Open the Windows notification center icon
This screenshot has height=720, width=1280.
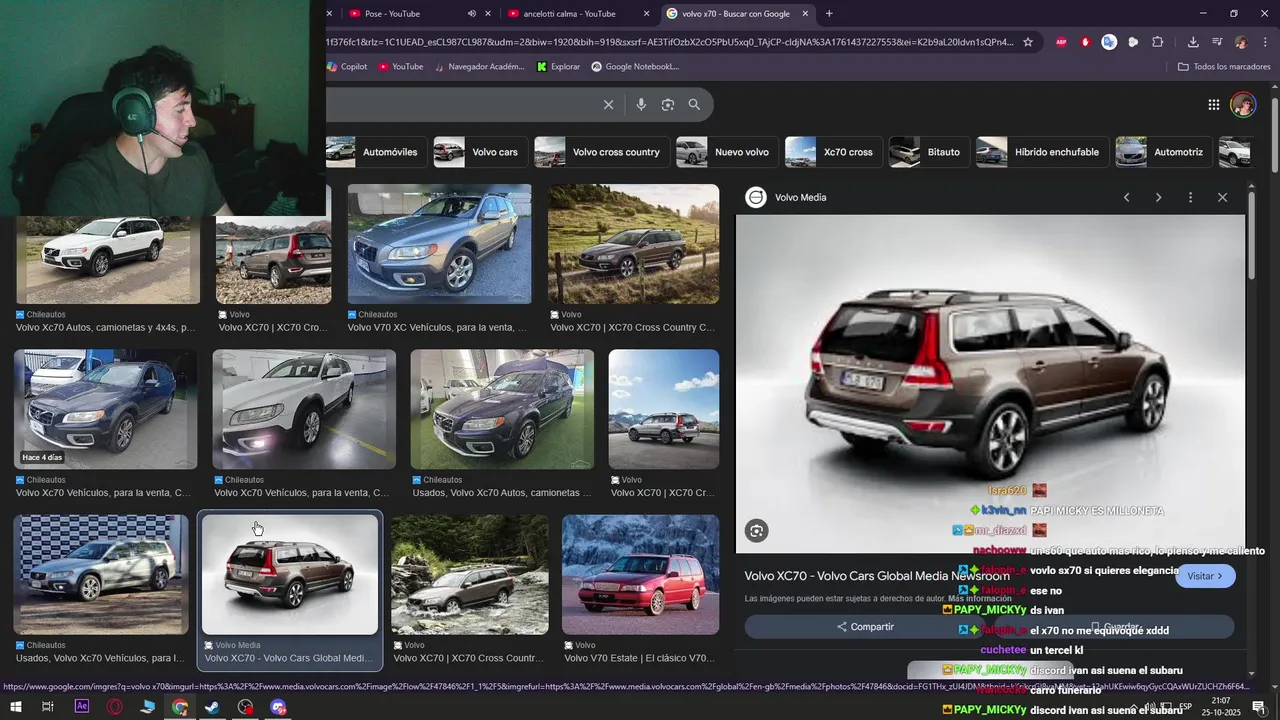(x=1259, y=707)
